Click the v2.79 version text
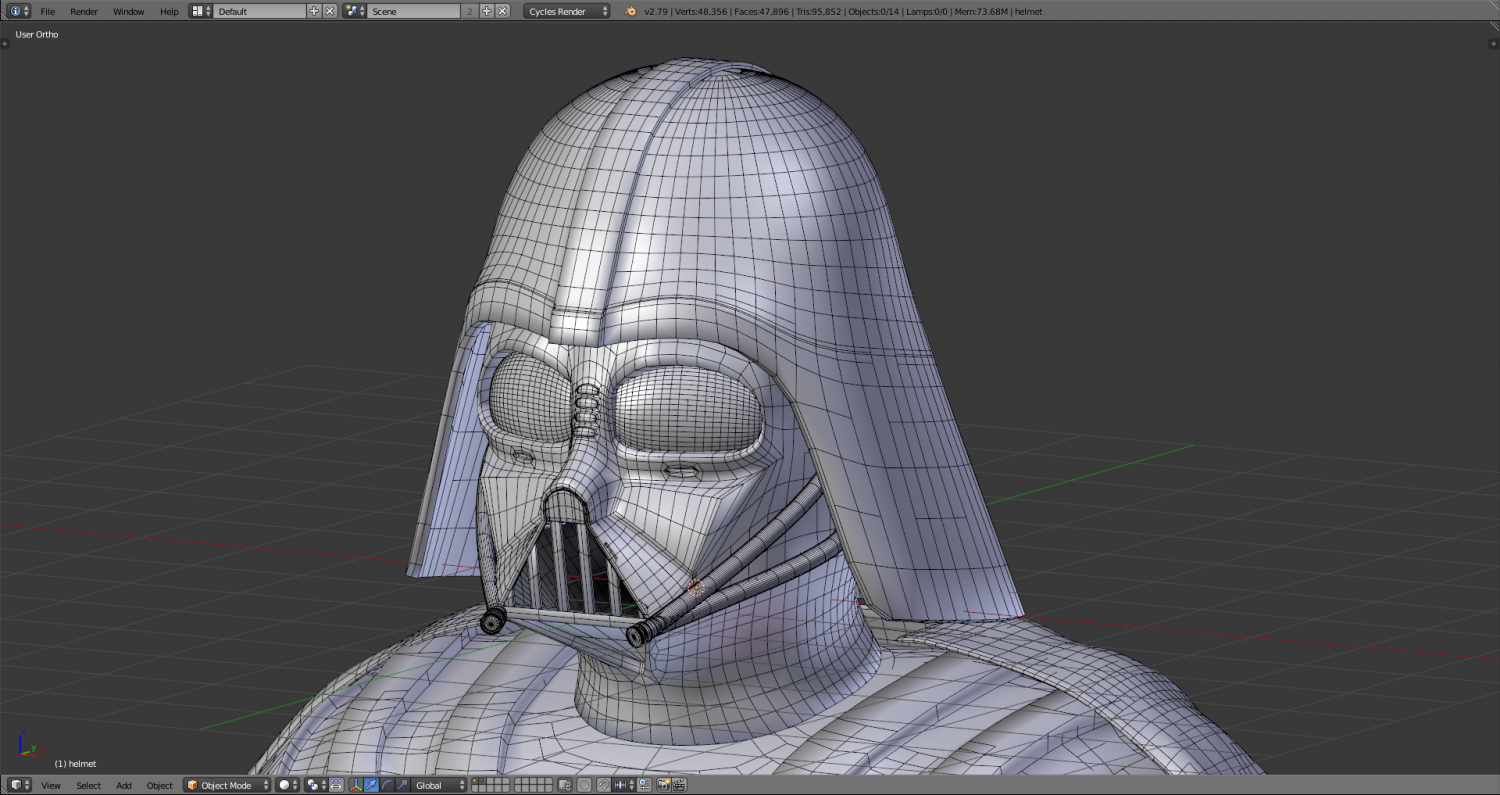Screen dimensions: 1500x795 click(656, 11)
